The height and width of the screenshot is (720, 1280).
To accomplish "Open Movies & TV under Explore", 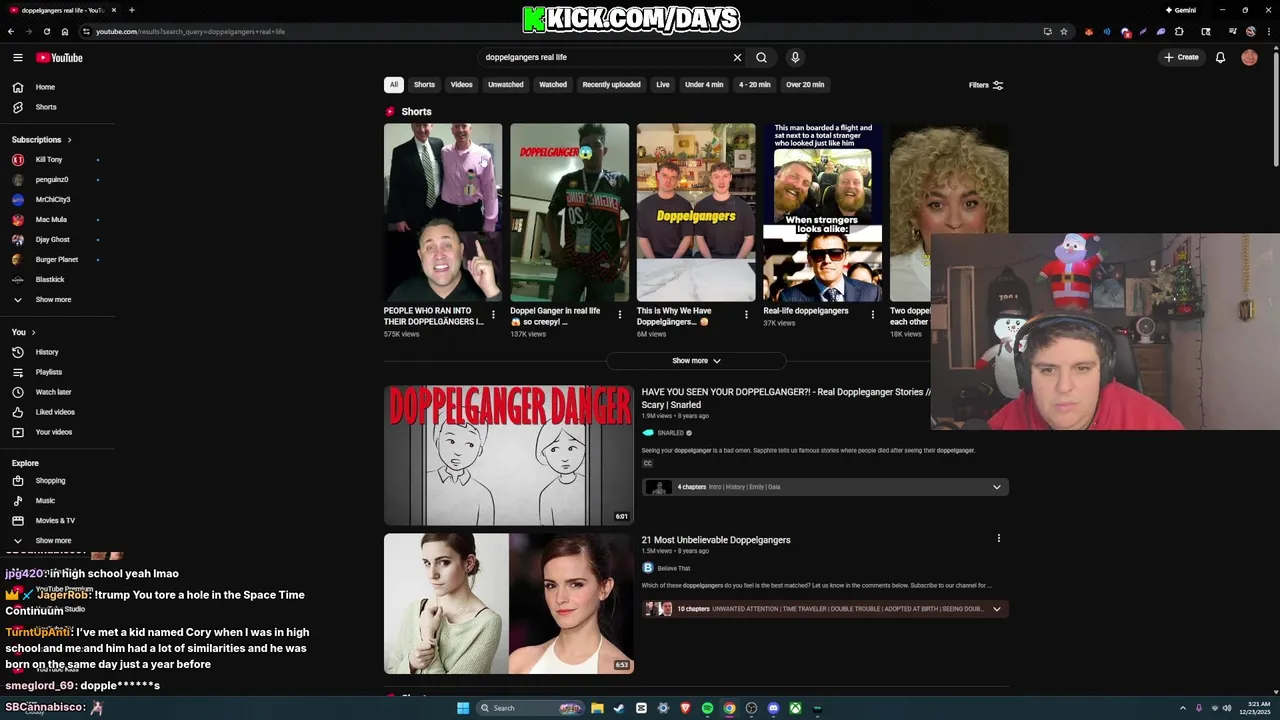I will point(57,521).
